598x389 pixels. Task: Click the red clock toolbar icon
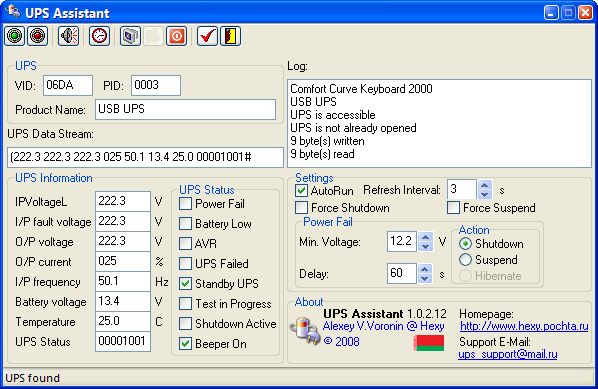click(x=100, y=36)
